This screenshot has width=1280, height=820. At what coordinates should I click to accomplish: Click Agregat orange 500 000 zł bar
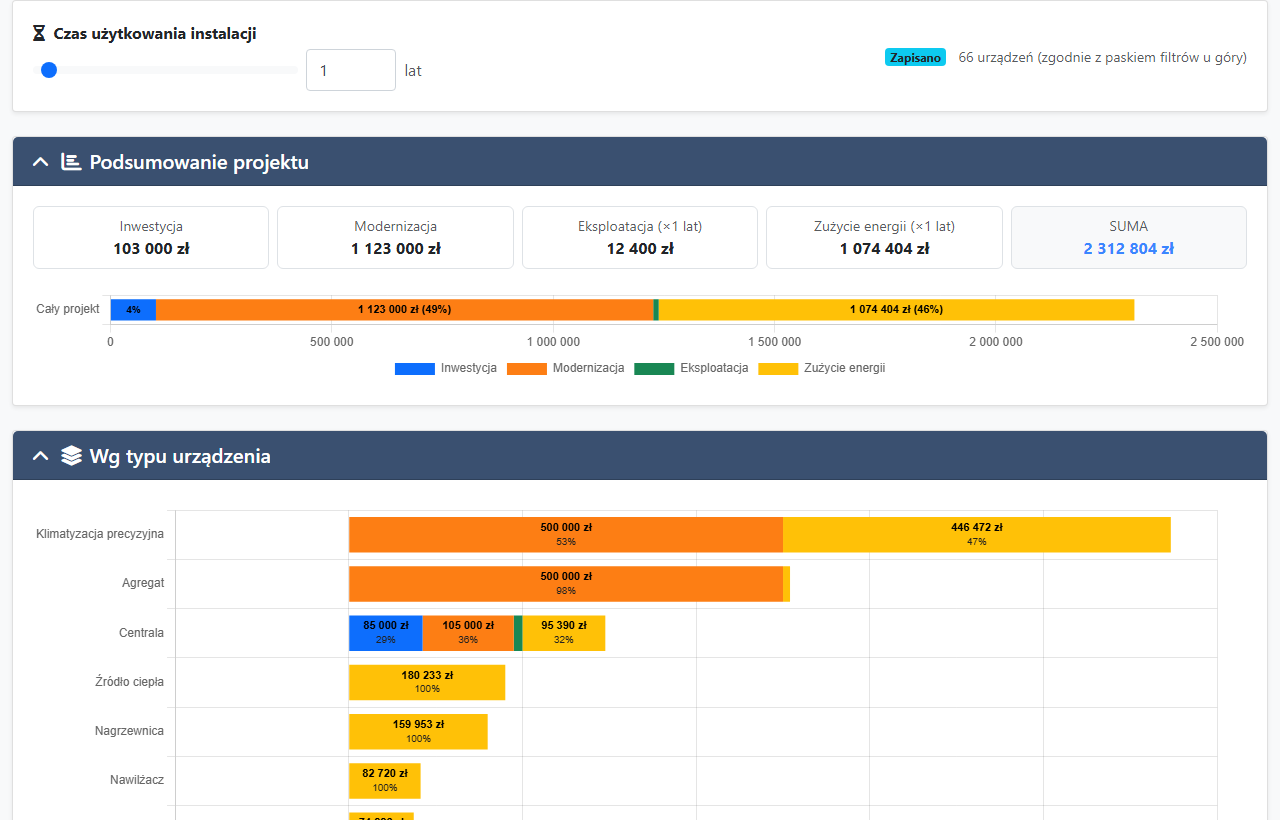(x=566, y=583)
